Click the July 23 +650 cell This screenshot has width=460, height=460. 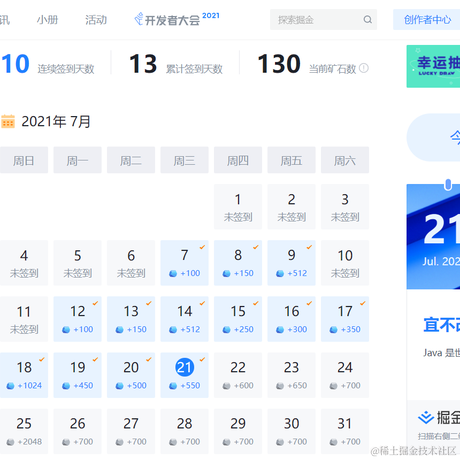click(291, 375)
